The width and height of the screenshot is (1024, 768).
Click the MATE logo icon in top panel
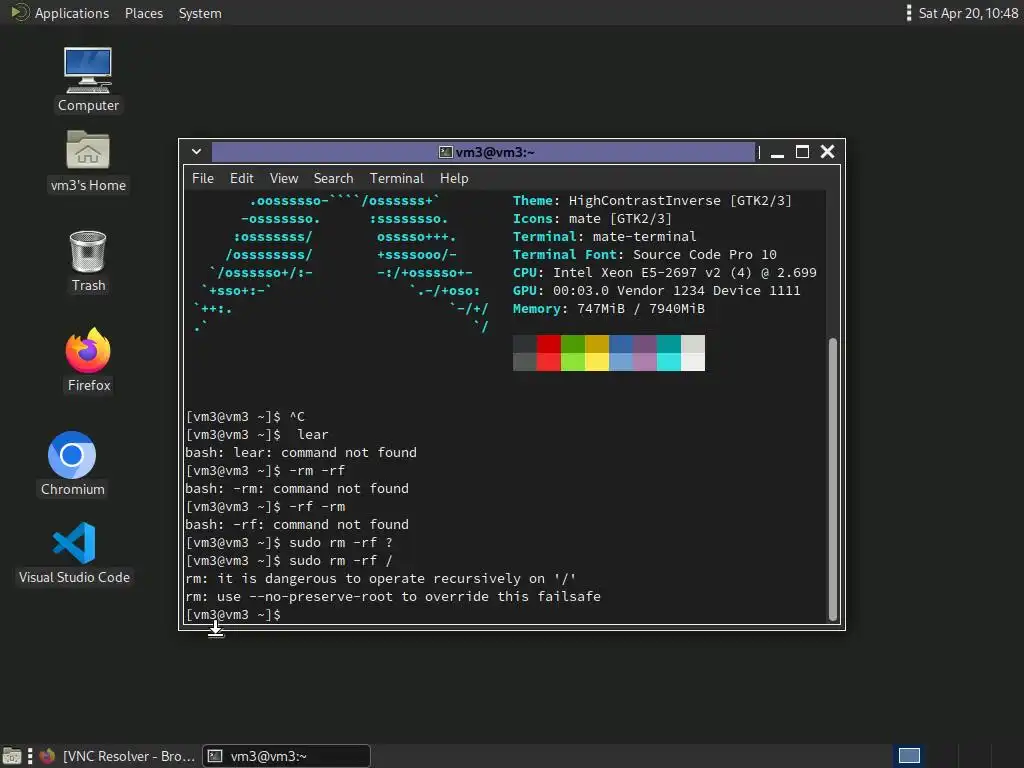pyautogui.click(x=20, y=12)
